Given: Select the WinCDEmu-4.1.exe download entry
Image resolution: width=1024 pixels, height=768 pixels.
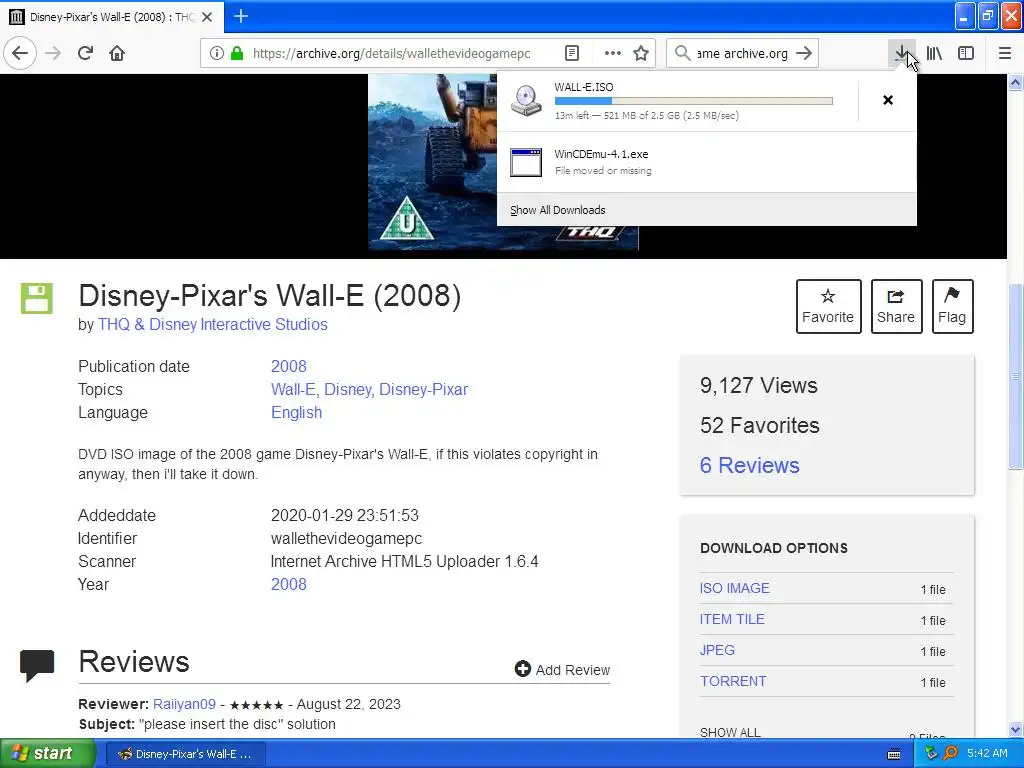Looking at the screenshot, I should pos(707,162).
